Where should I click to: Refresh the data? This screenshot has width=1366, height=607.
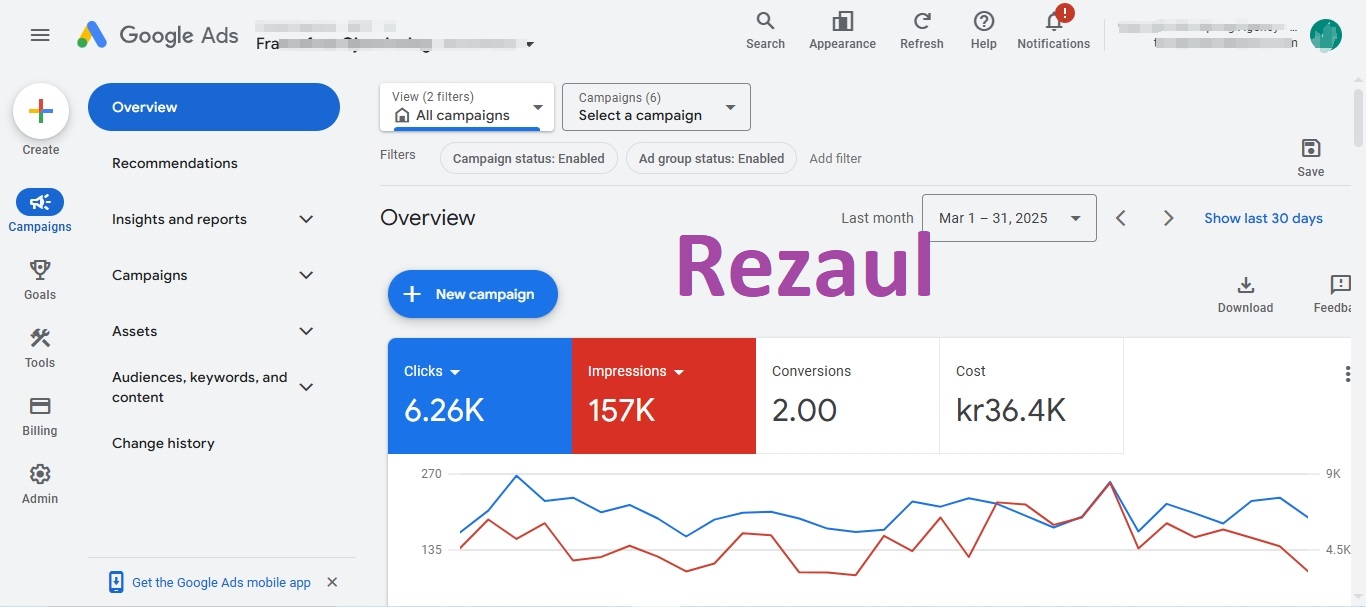pos(922,31)
